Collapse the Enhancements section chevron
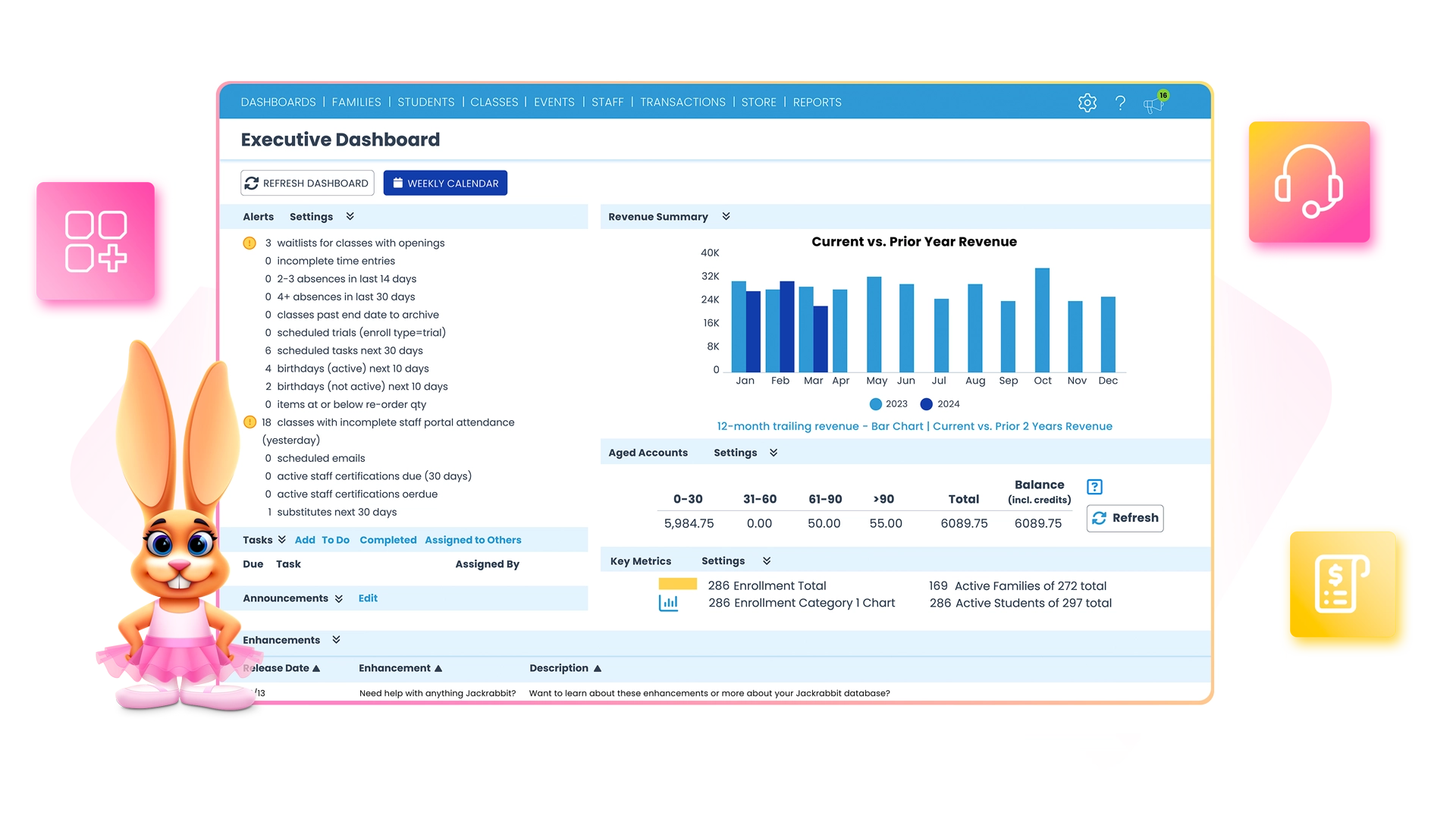1456x819 pixels. 334,639
